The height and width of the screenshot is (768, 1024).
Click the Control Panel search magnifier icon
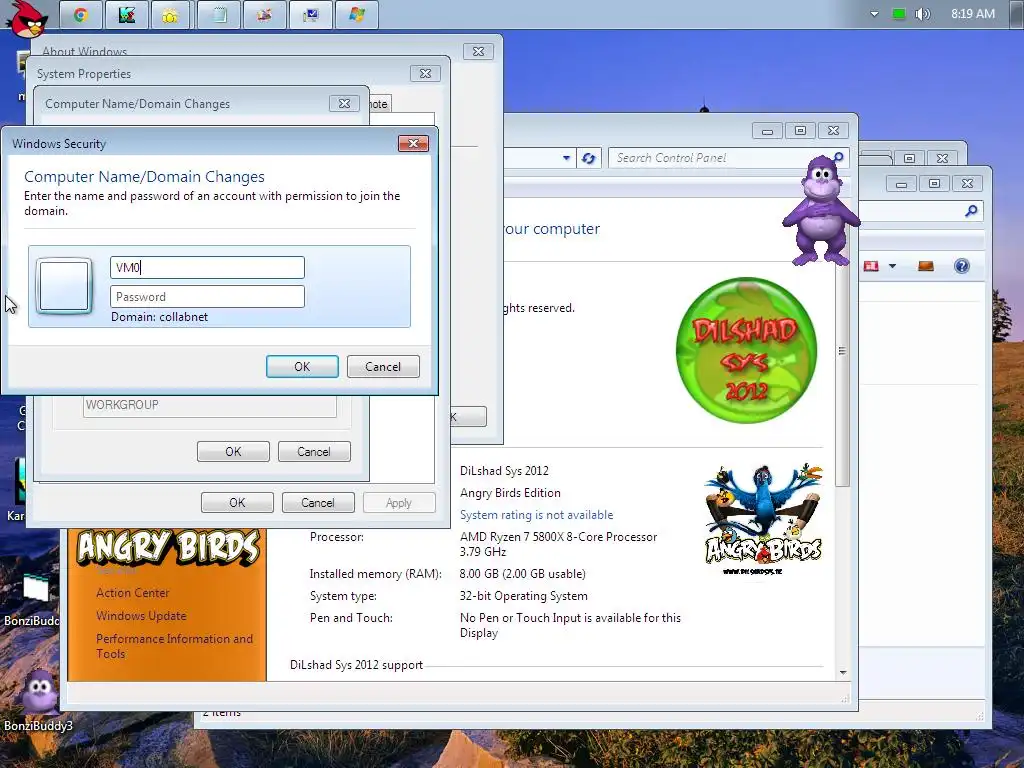tap(839, 157)
